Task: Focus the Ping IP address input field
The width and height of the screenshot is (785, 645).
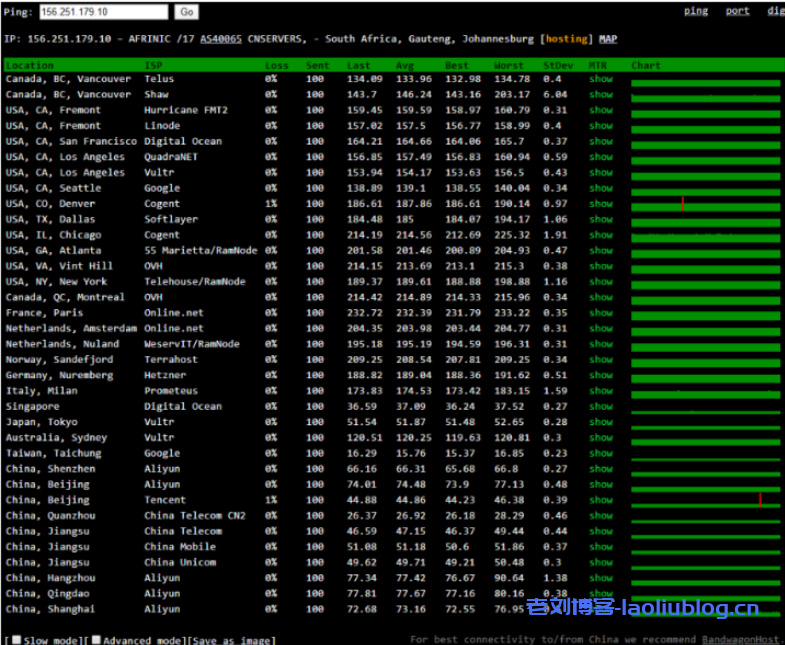Action: pos(104,12)
